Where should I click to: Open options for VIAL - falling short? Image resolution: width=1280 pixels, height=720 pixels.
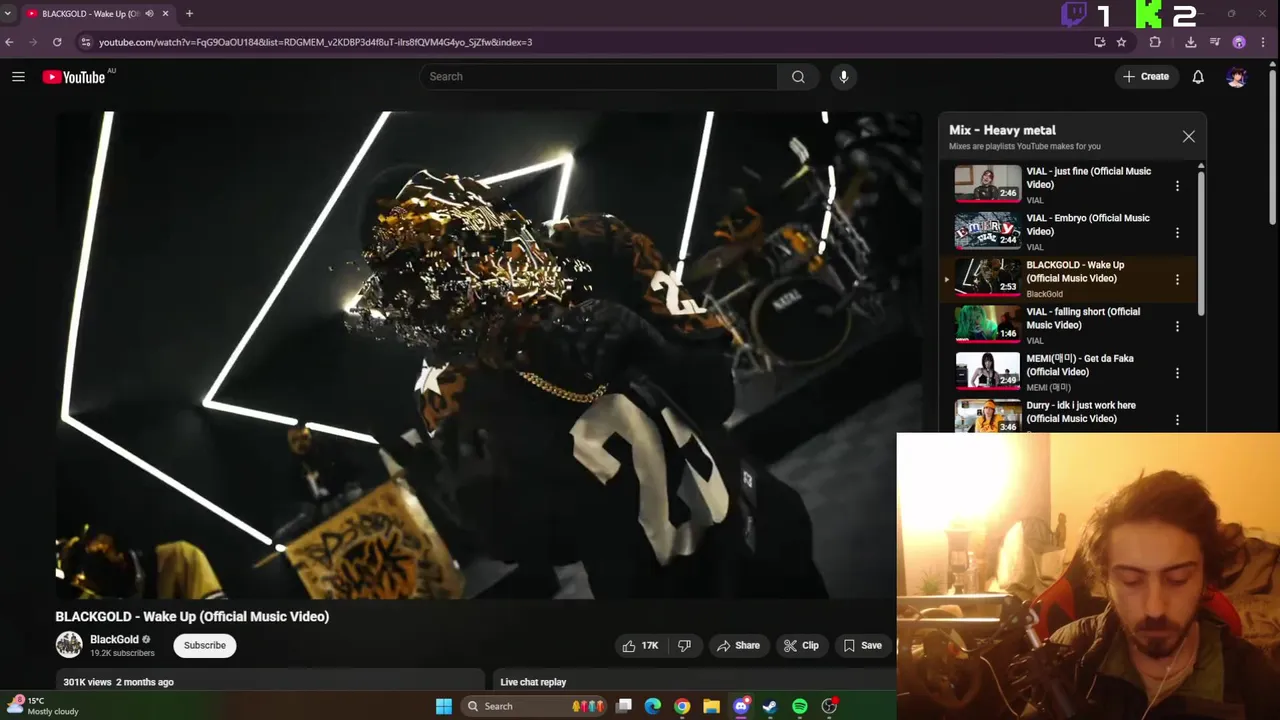[x=1177, y=326]
